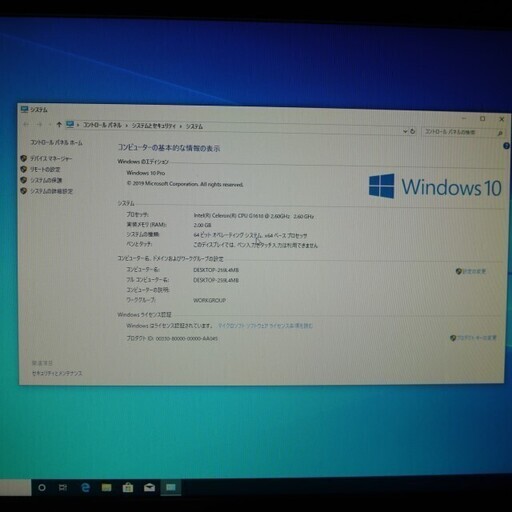The width and height of the screenshot is (512, 512).
Task: Open Microsoft Store from taskbar
Action: [x=128, y=488]
